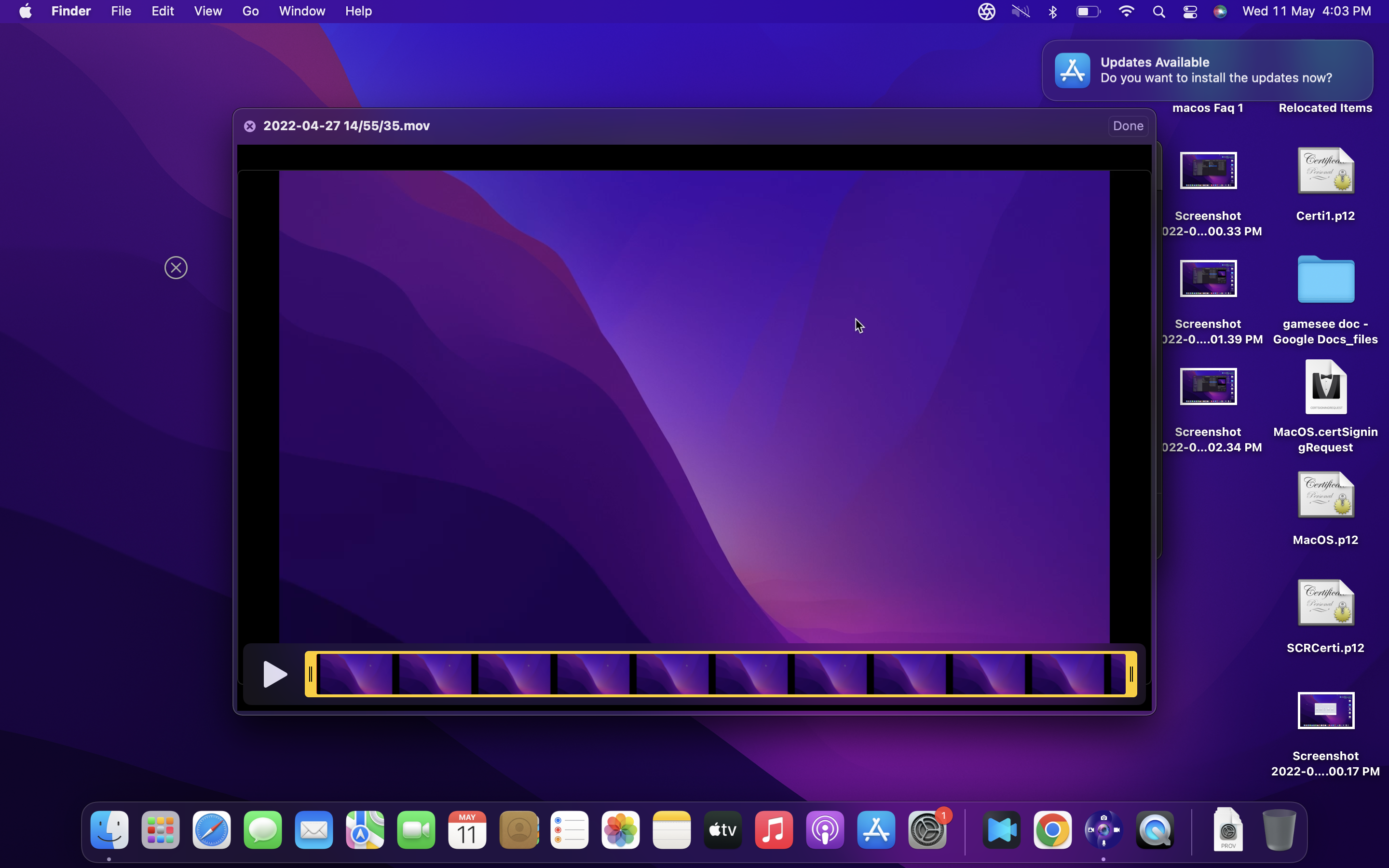Open Launchpad from the Dock

tap(160, 829)
